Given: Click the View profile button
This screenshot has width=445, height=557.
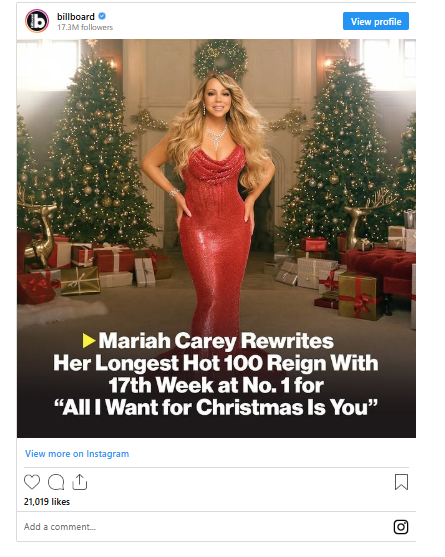Looking at the screenshot, I should pyautogui.click(x=376, y=21).
